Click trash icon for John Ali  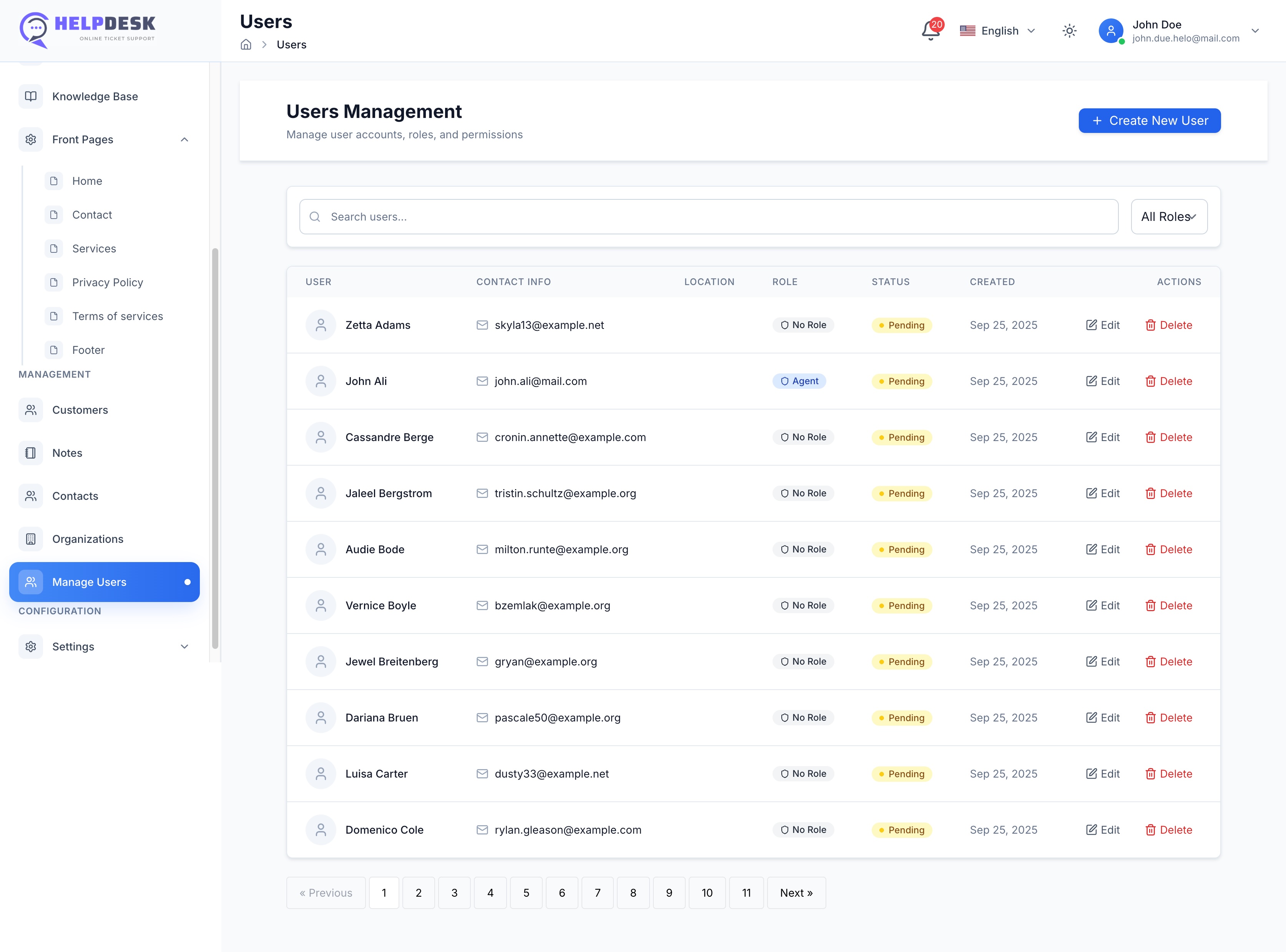(1150, 381)
